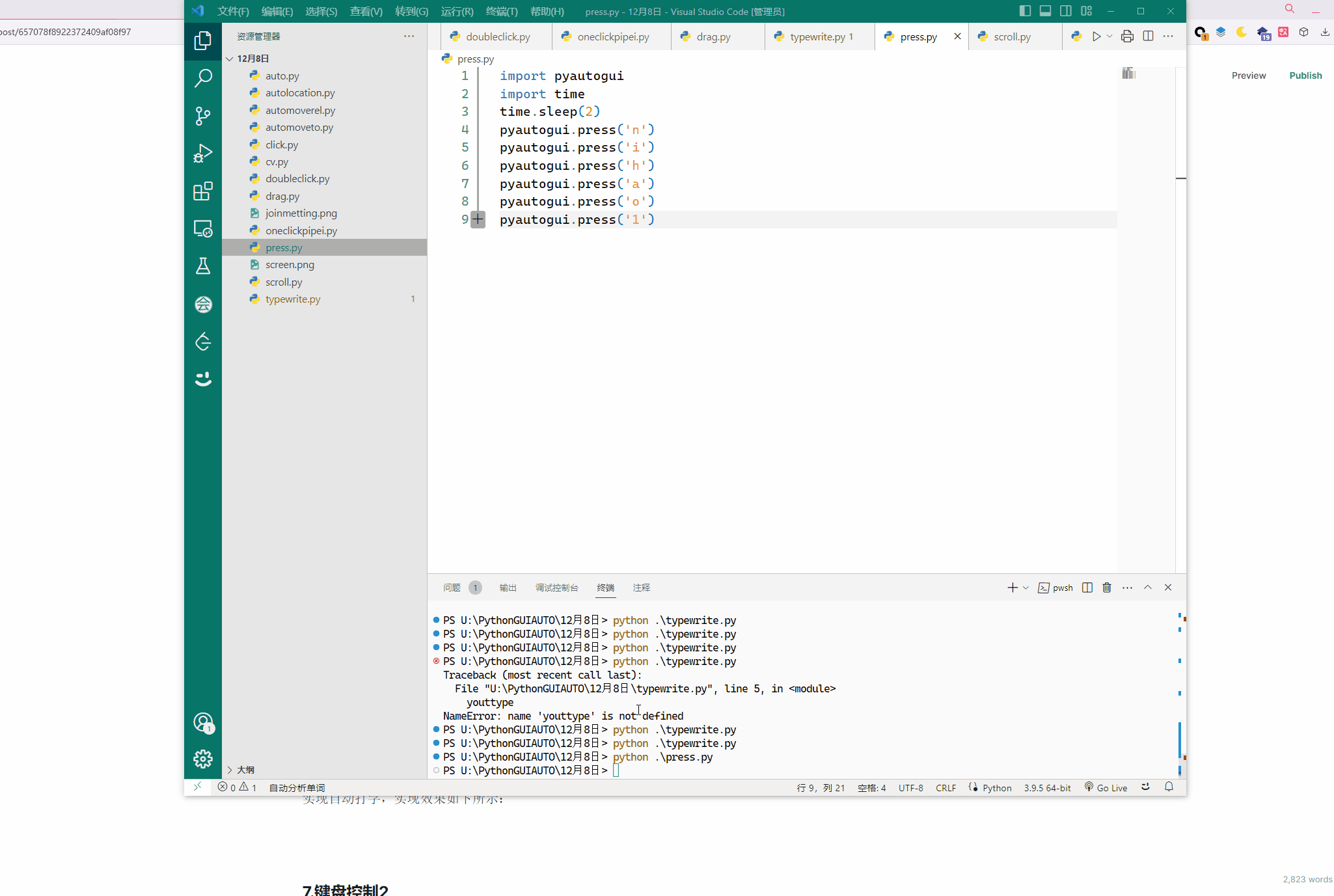The height and width of the screenshot is (896, 1334).
Task: Switch to doubleclick.py editor tab
Action: click(x=496, y=36)
